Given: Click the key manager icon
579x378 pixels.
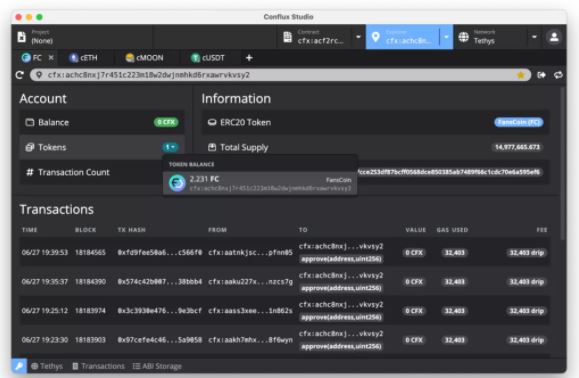Looking at the screenshot, I should [19, 366].
